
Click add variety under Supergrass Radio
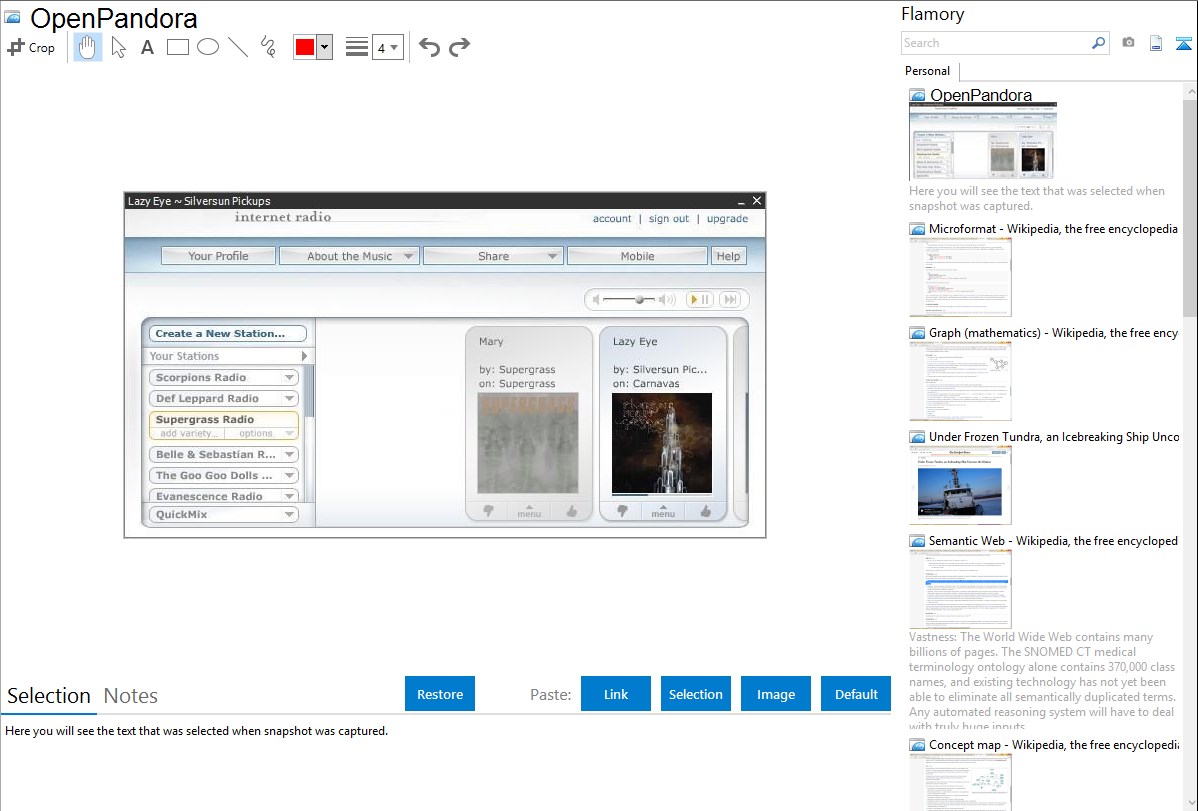pos(188,433)
